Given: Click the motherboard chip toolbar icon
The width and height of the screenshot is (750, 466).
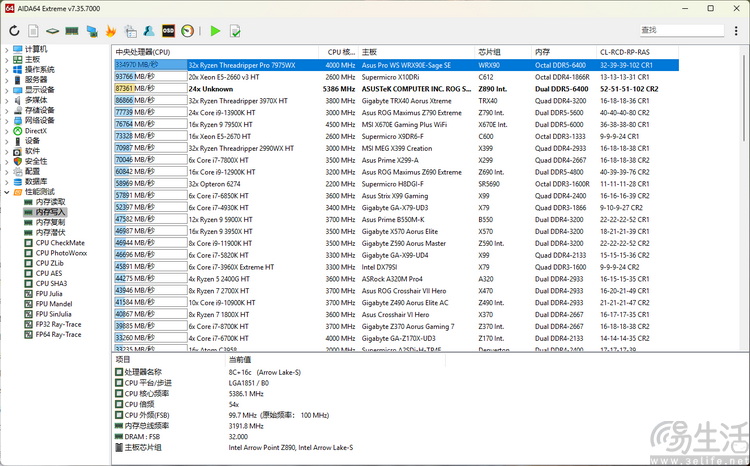Looking at the screenshot, I should point(52,31).
